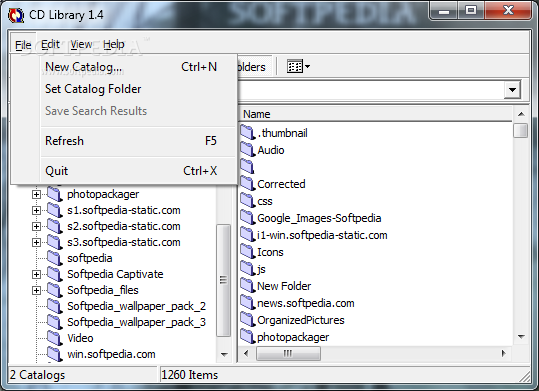This screenshot has width=539, height=391.
Task: Click s2.softpedia-static.com folder icon in tree
Action: [x=54, y=226]
